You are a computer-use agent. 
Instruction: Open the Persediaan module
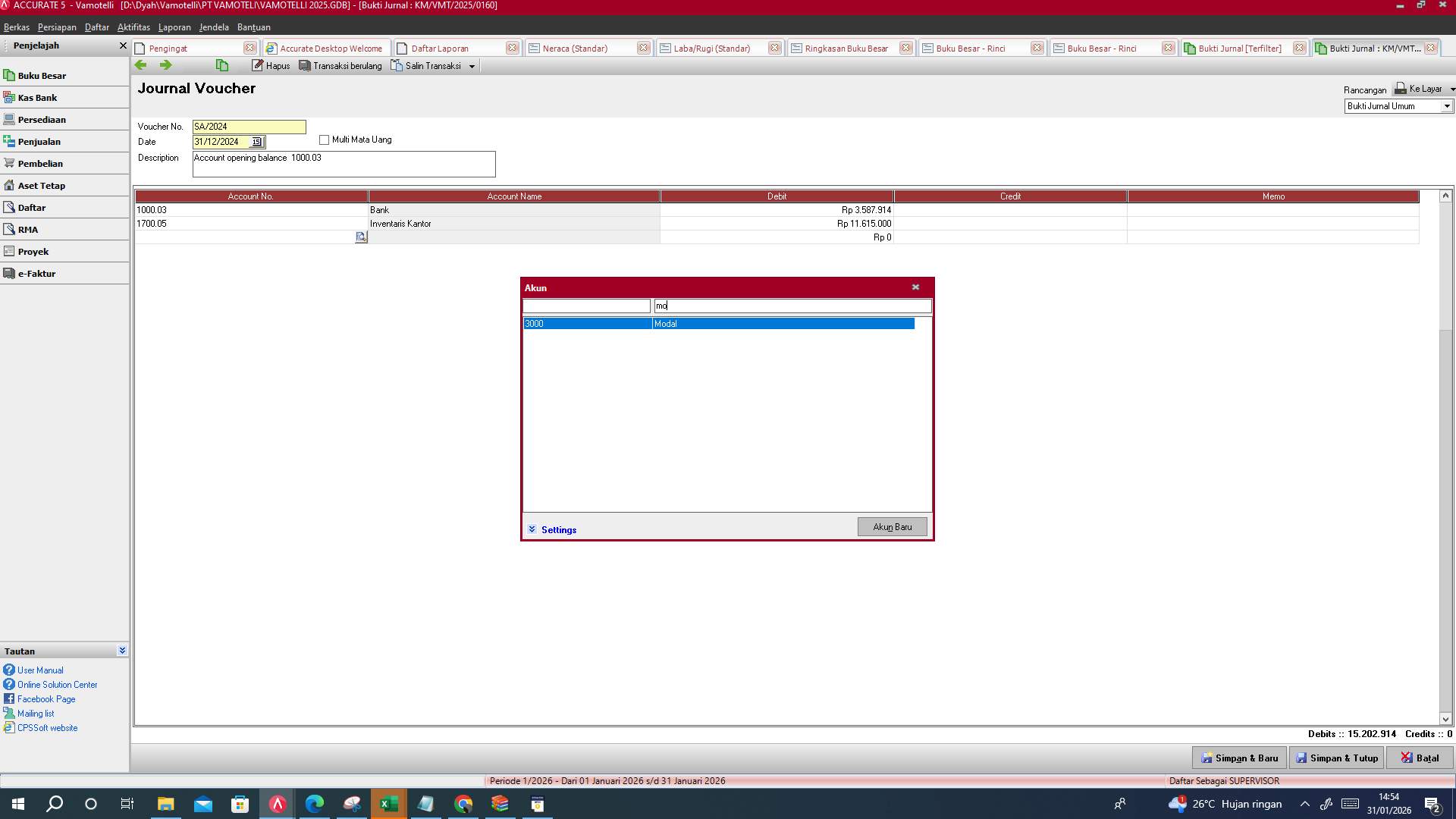pos(42,119)
